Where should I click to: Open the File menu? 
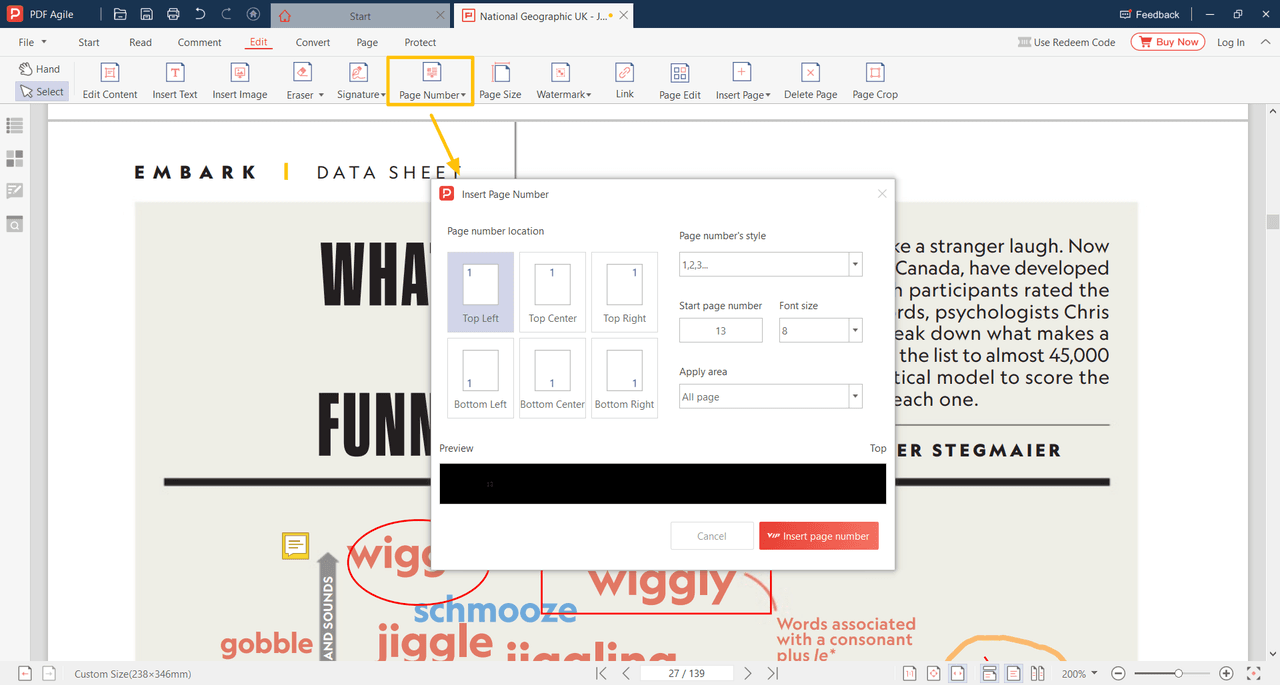pos(30,42)
